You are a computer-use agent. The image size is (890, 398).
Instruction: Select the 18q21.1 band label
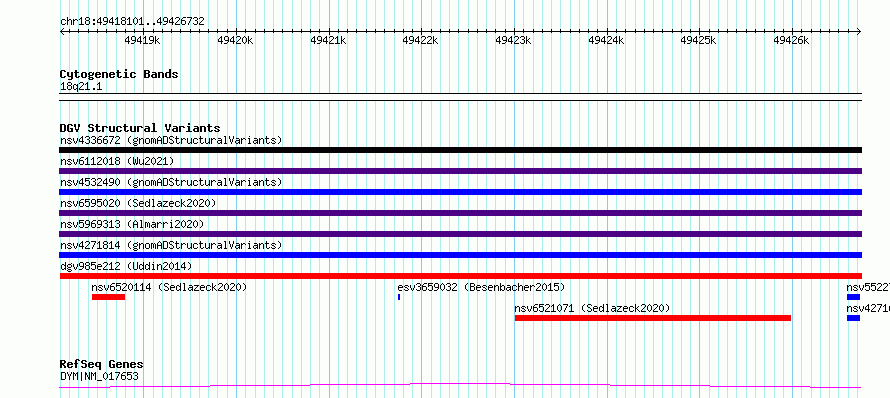(81, 87)
